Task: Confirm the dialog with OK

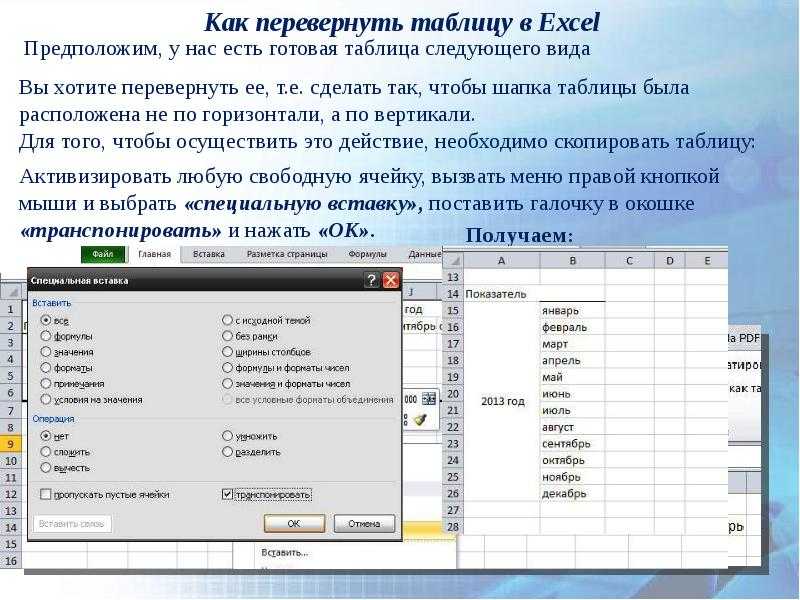Action: pyautogui.click(x=294, y=523)
